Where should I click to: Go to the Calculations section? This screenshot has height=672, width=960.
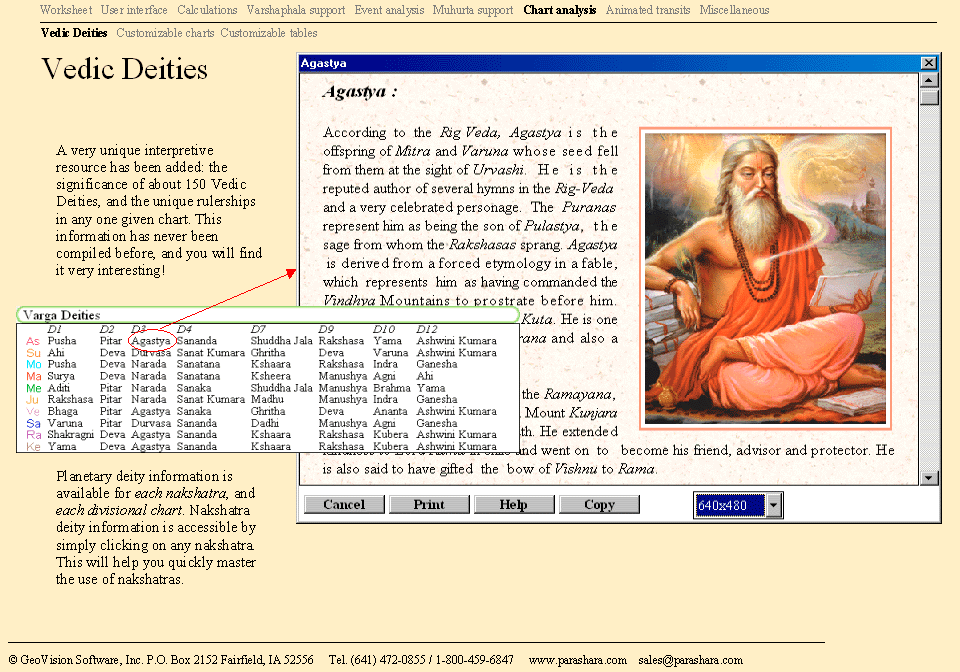(x=207, y=10)
